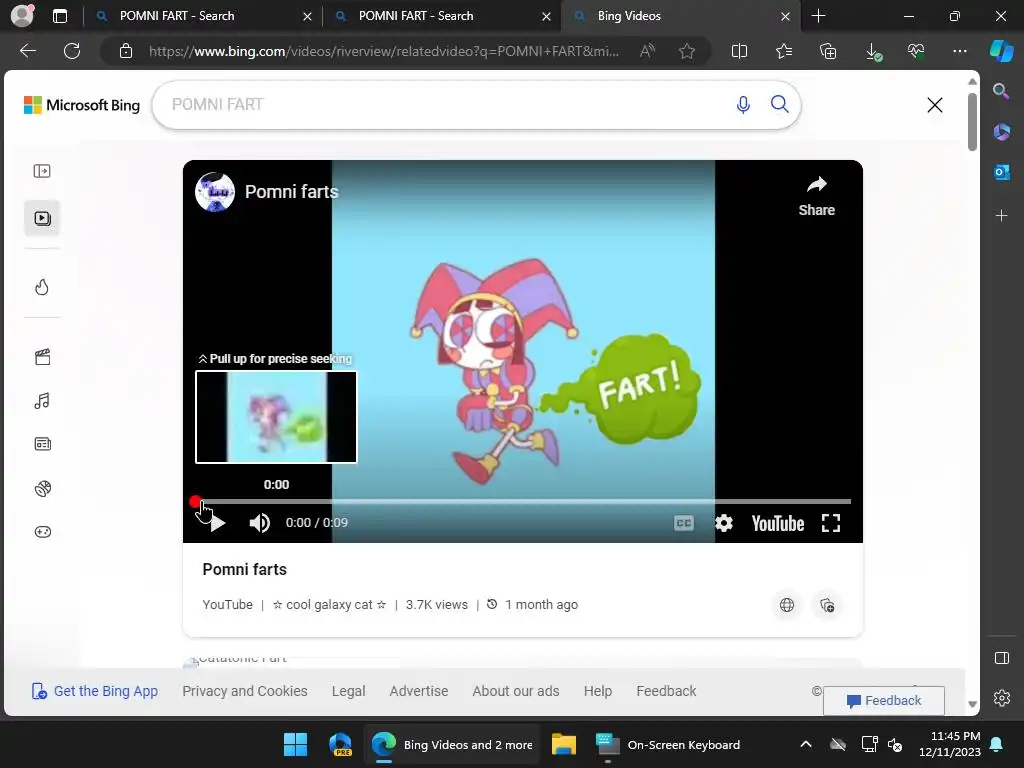1024x768 pixels.
Task: Click the Bing search magnifier icon
Action: (x=780, y=104)
